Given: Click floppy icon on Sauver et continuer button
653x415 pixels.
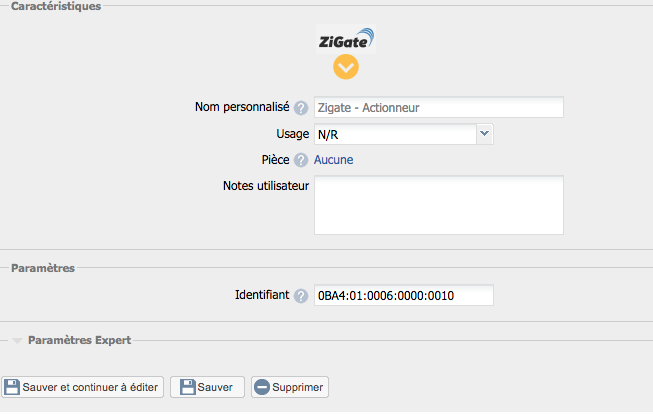Looking at the screenshot, I should [12, 387].
